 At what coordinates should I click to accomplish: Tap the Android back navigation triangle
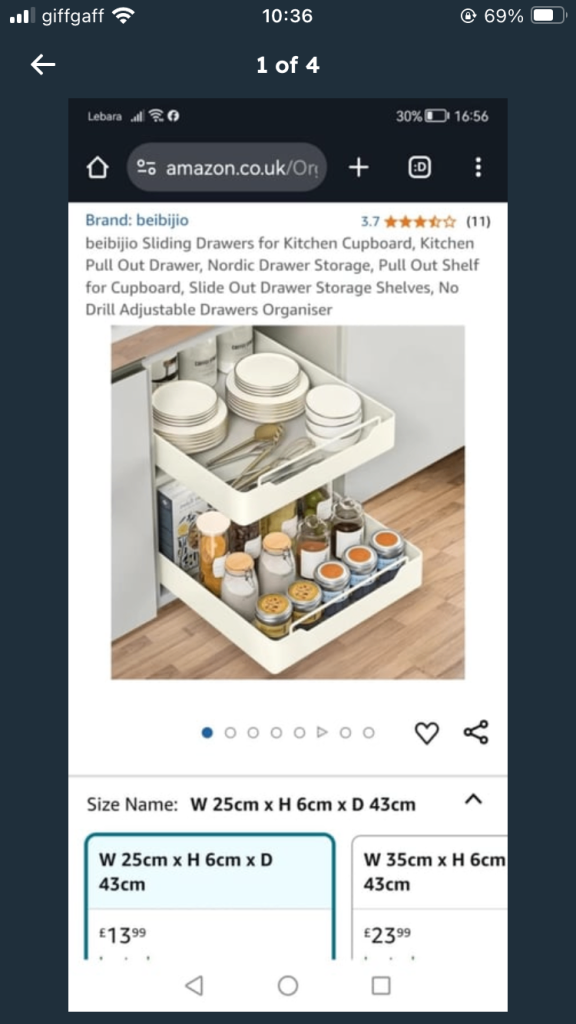click(194, 985)
